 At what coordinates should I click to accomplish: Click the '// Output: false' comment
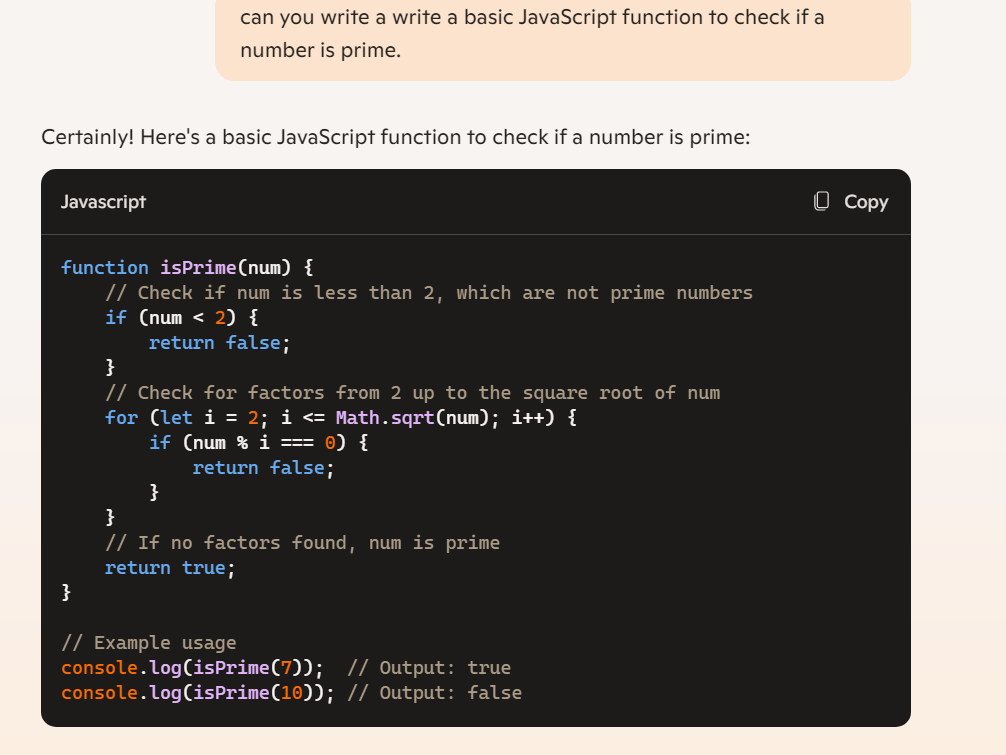[434, 692]
